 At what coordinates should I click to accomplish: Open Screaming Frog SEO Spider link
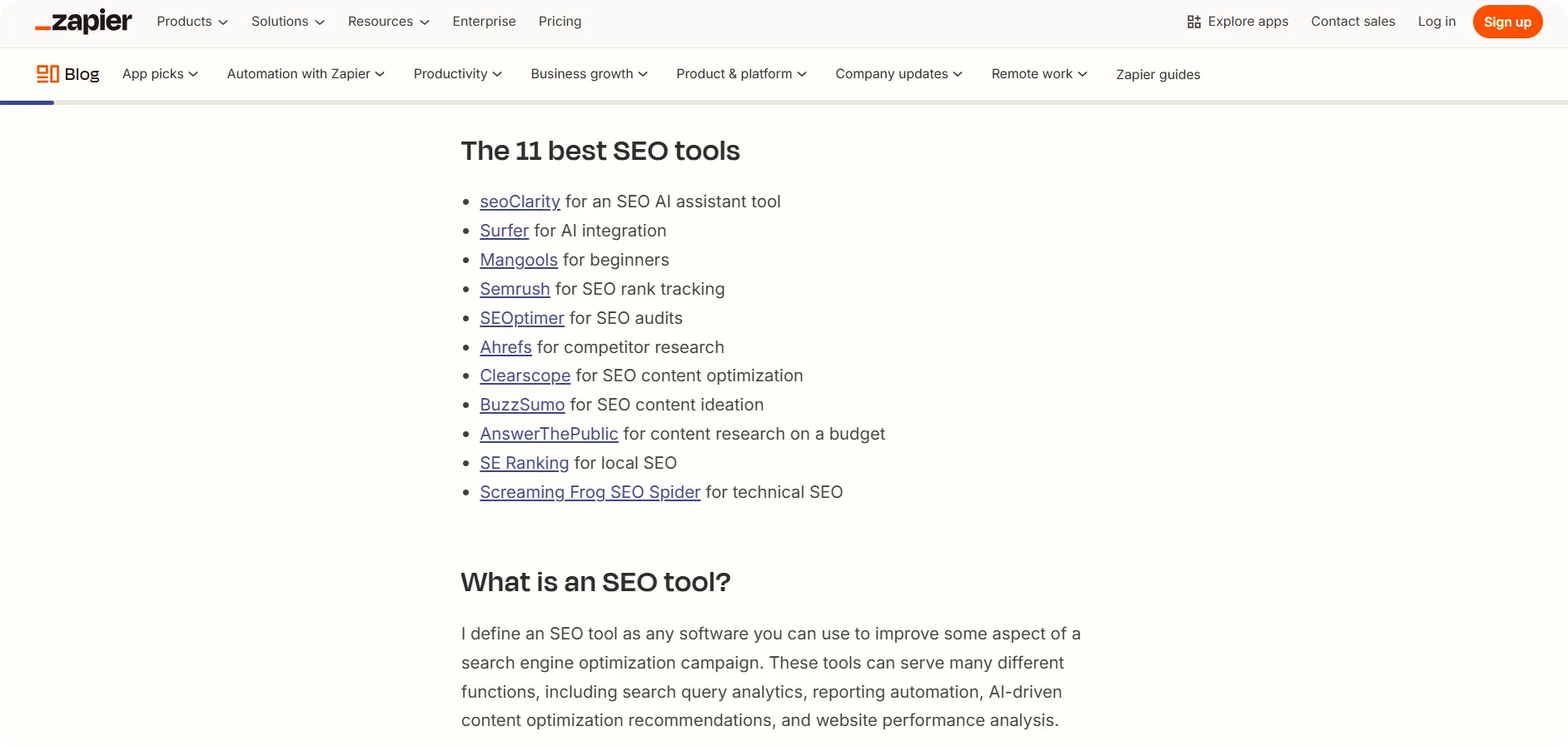pyautogui.click(x=590, y=492)
